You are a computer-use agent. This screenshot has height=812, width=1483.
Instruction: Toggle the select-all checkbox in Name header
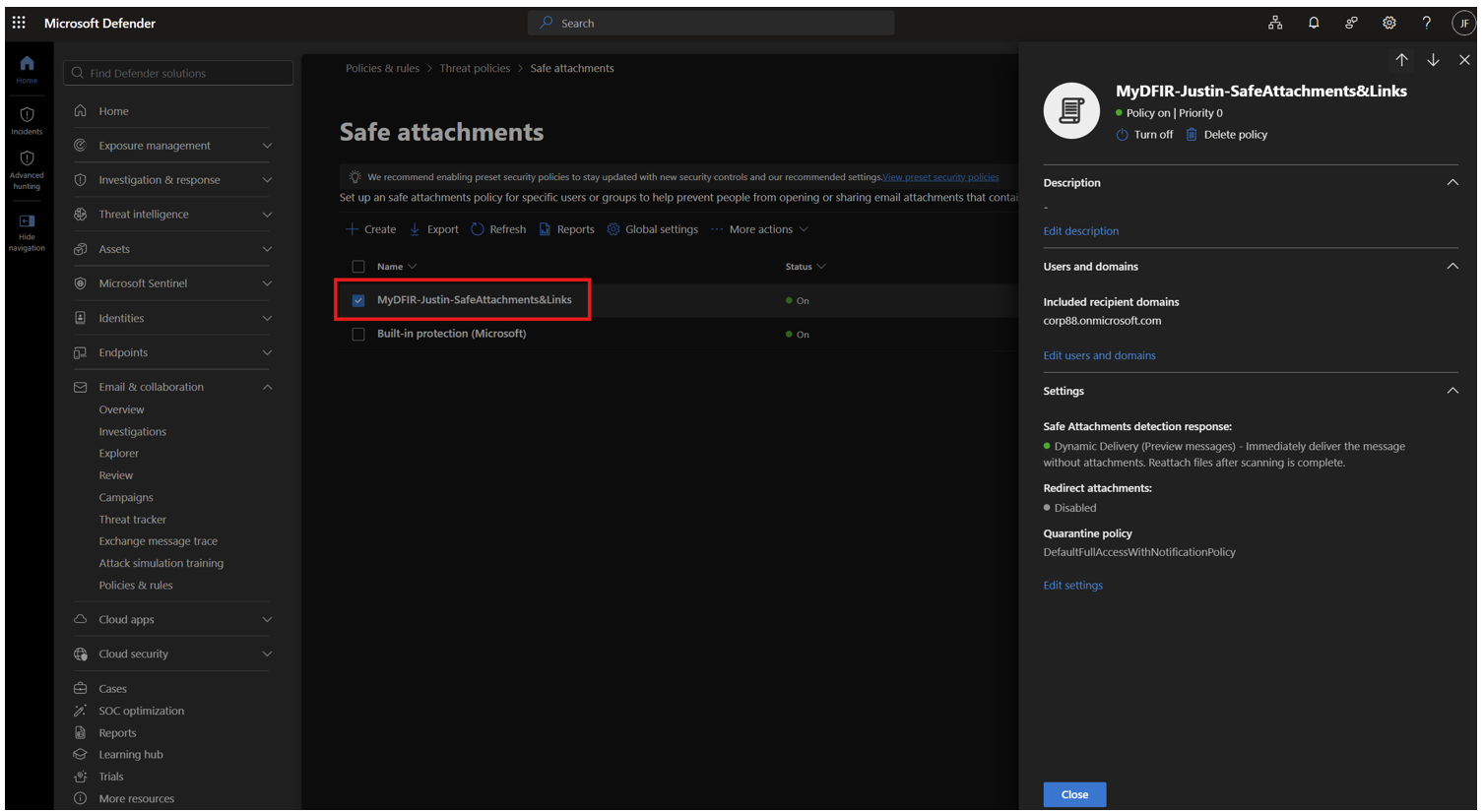click(358, 267)
